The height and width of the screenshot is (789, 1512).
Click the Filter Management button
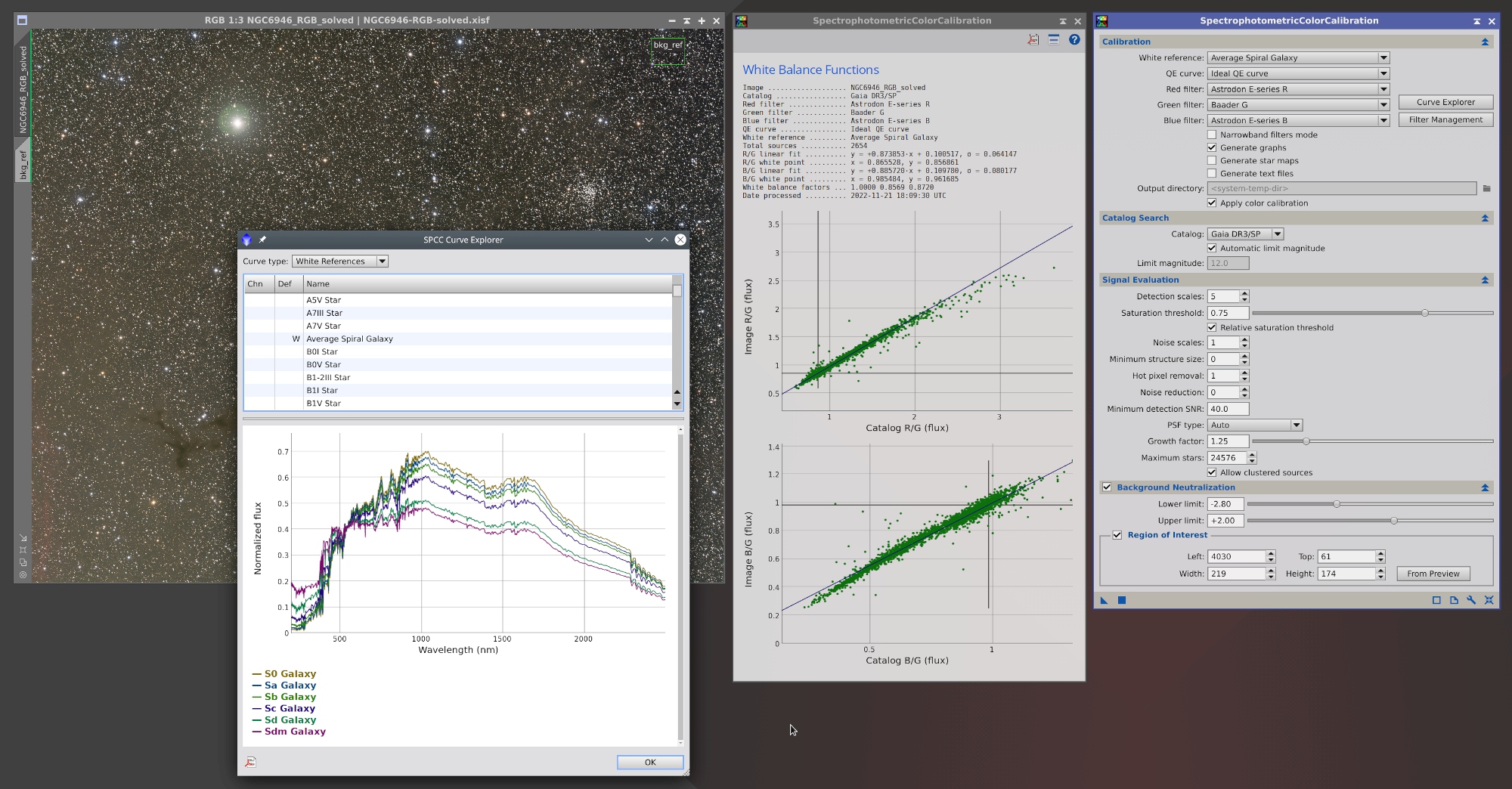click(1445, 119)
